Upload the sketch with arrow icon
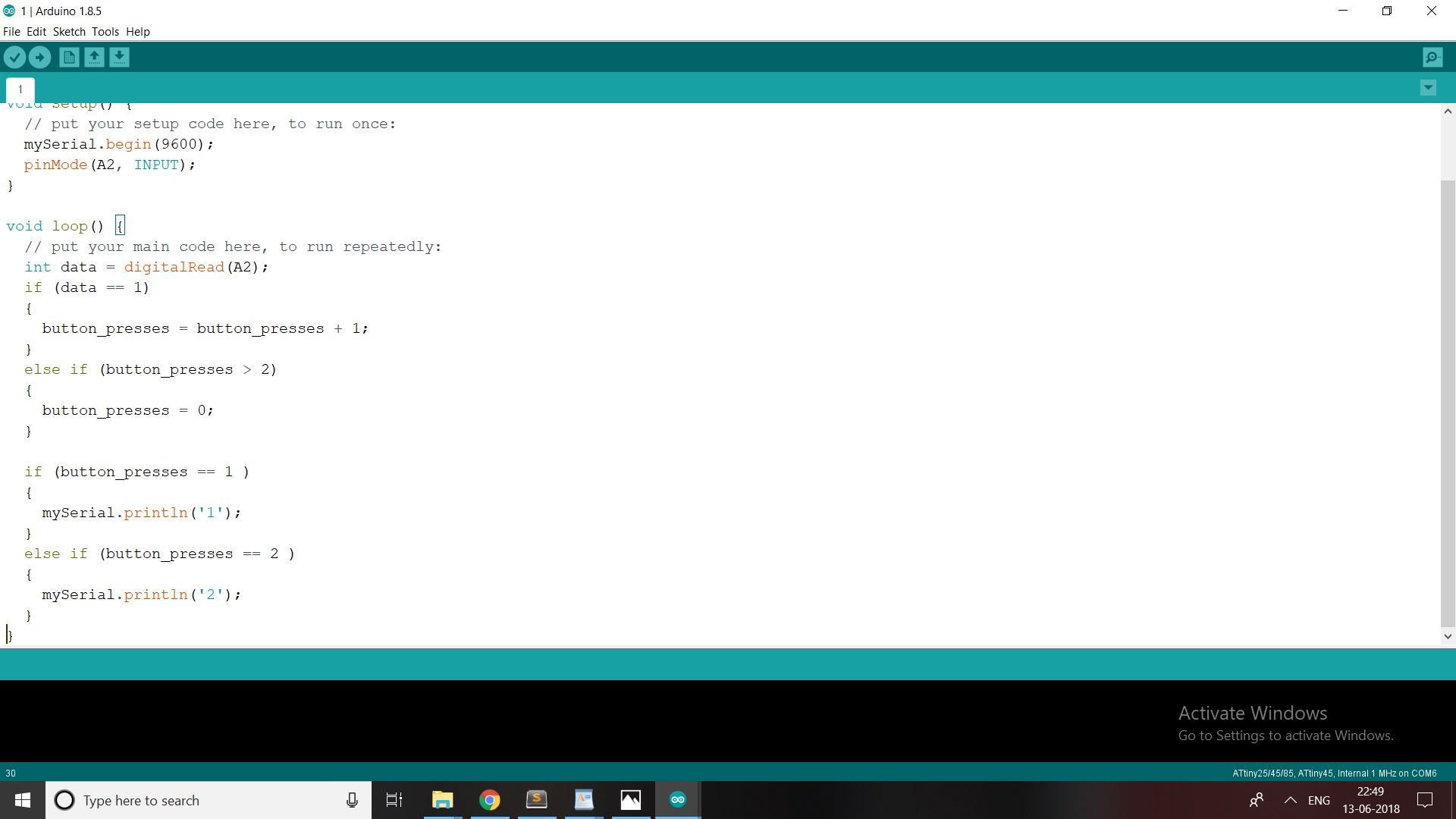Viewport: 1456px width, 819px height. (39, 57)
